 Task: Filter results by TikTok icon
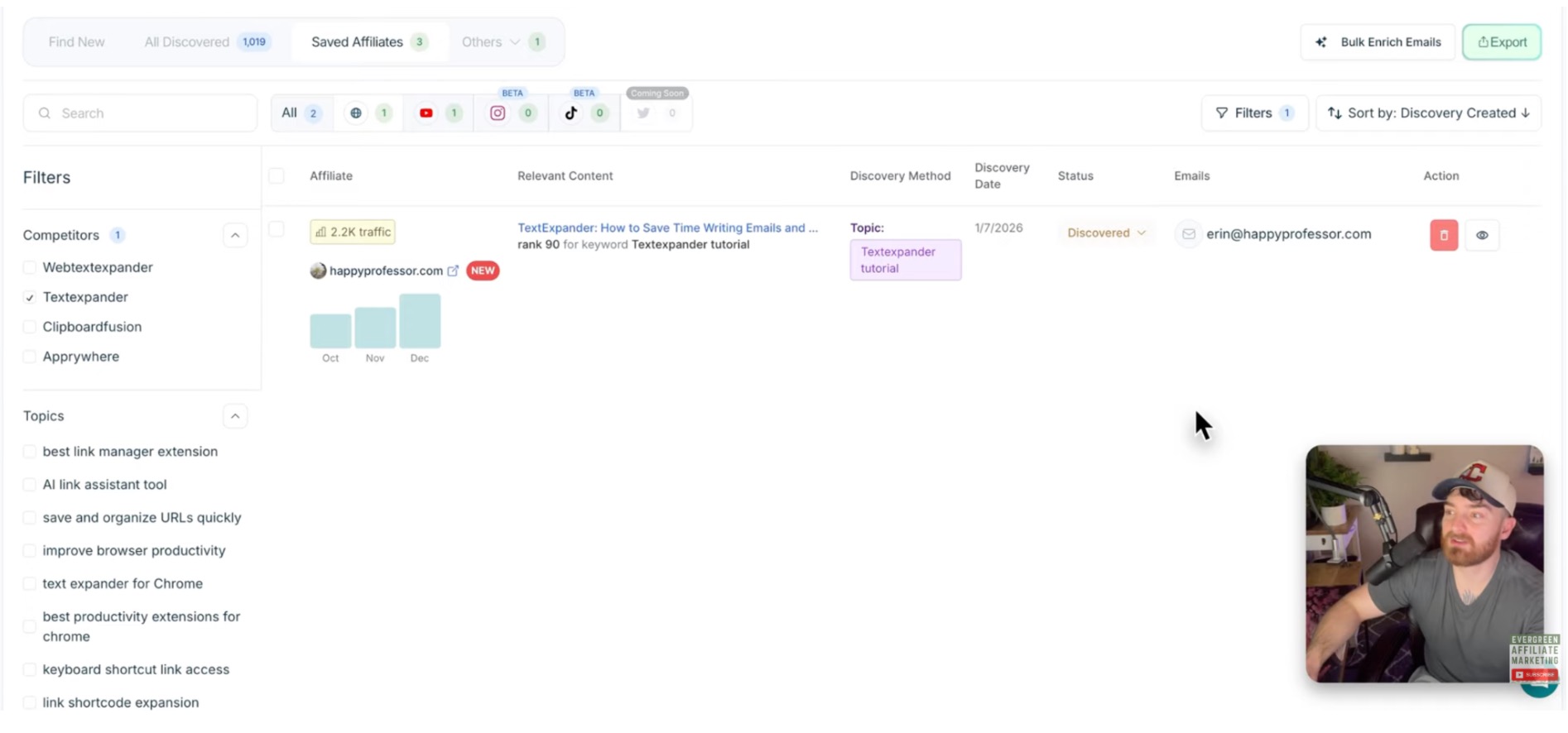click(x=571, y=113)
